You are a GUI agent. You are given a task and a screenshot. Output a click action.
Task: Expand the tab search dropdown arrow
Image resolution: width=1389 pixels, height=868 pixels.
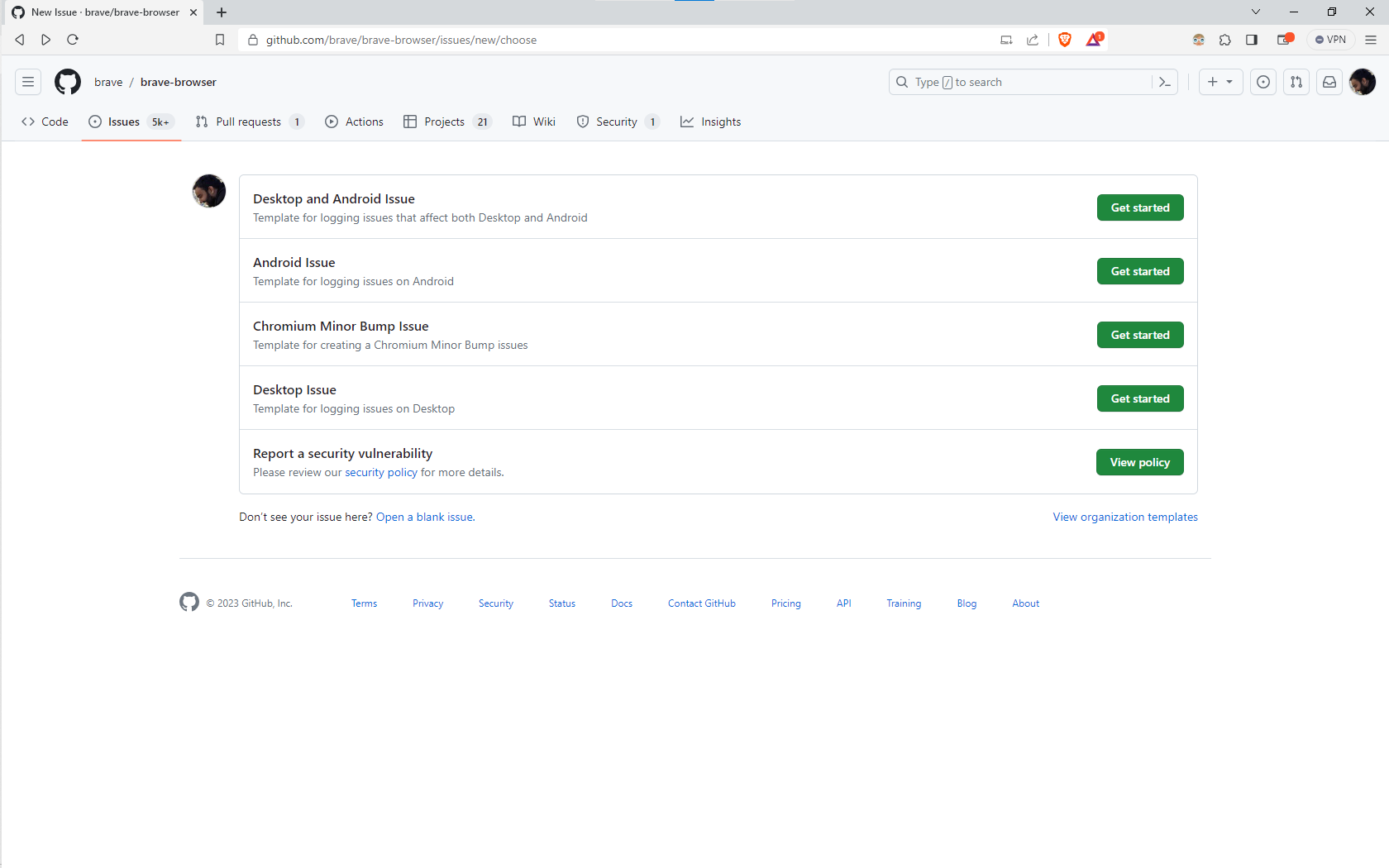click(1256, 12)
